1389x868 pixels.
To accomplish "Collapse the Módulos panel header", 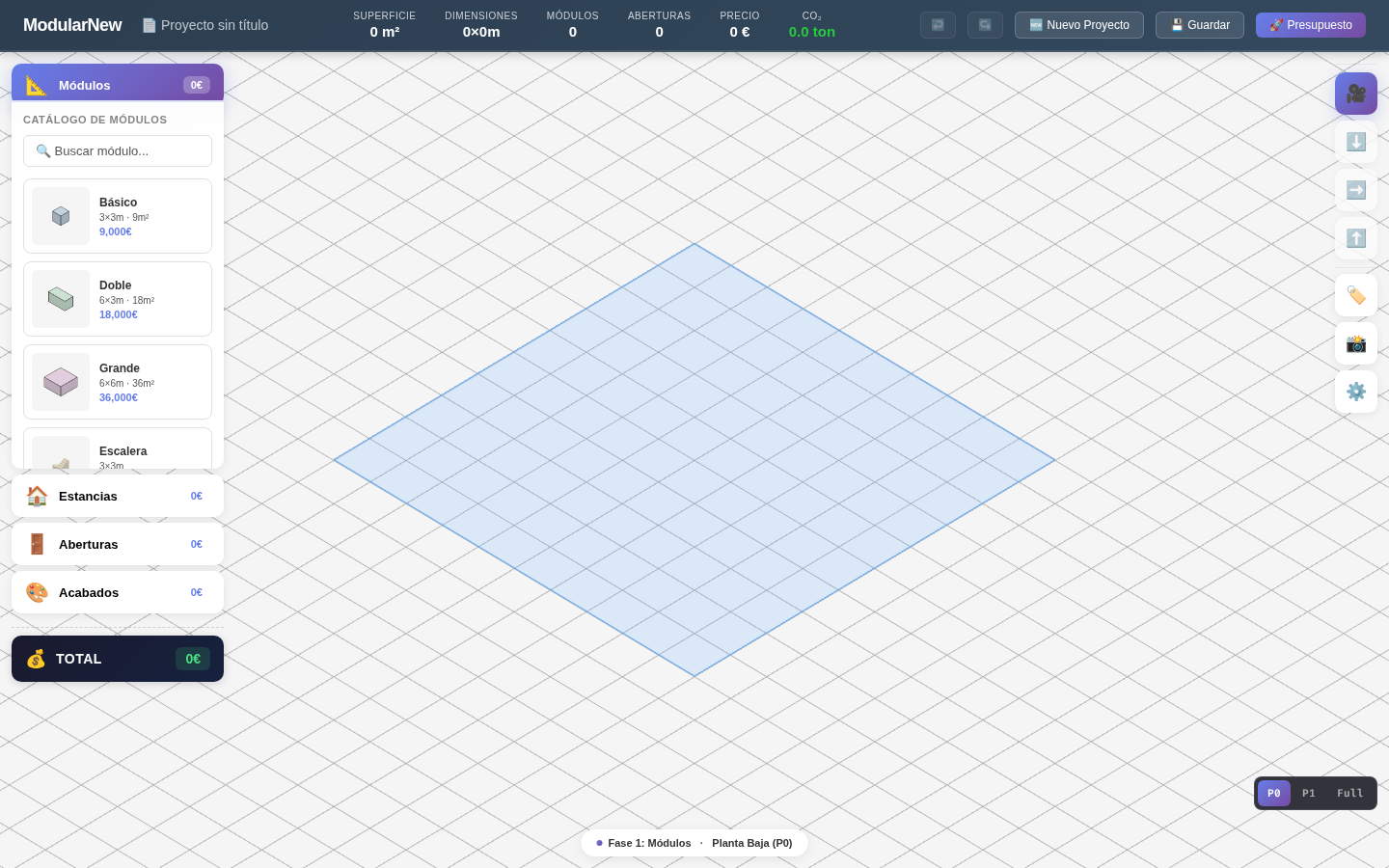I will click(x=118, y=85).
